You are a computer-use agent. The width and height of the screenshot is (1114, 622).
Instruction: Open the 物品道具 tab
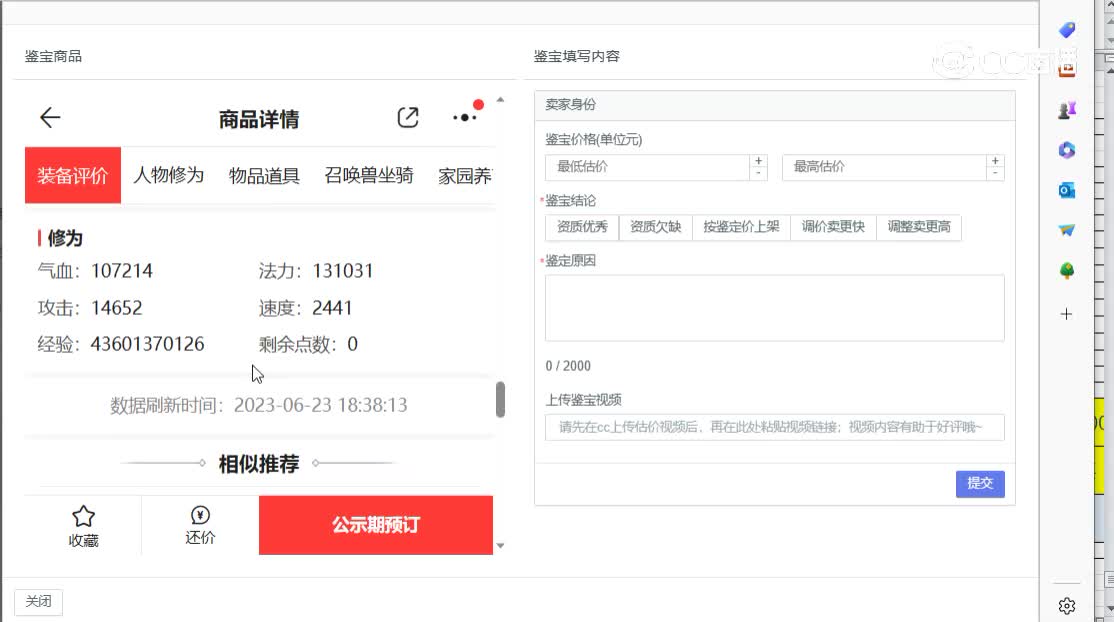[264, 176]
